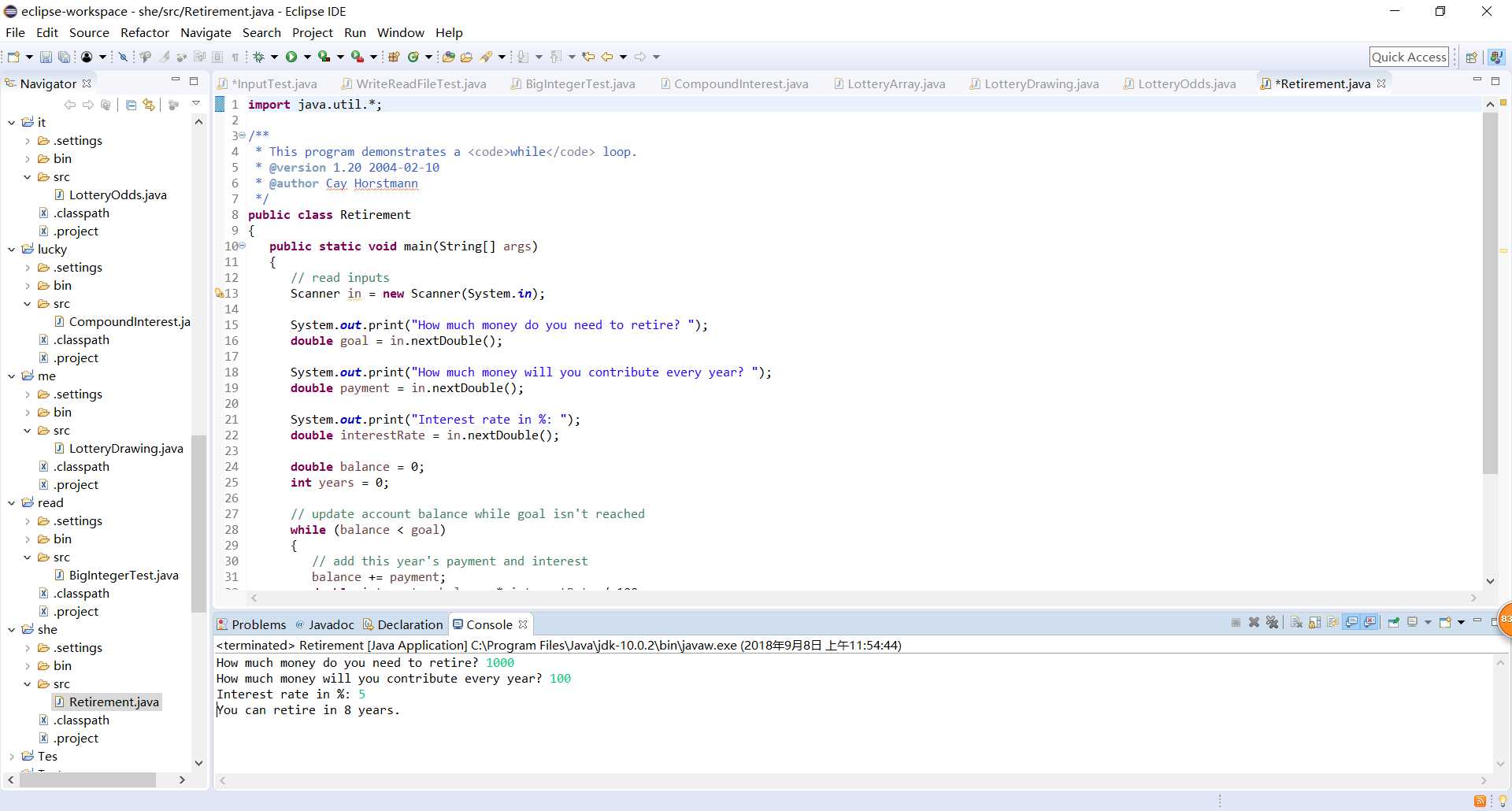
Task: Open the New file dropdown arrow
Action: pyautogui.click(x=29, y=57)
